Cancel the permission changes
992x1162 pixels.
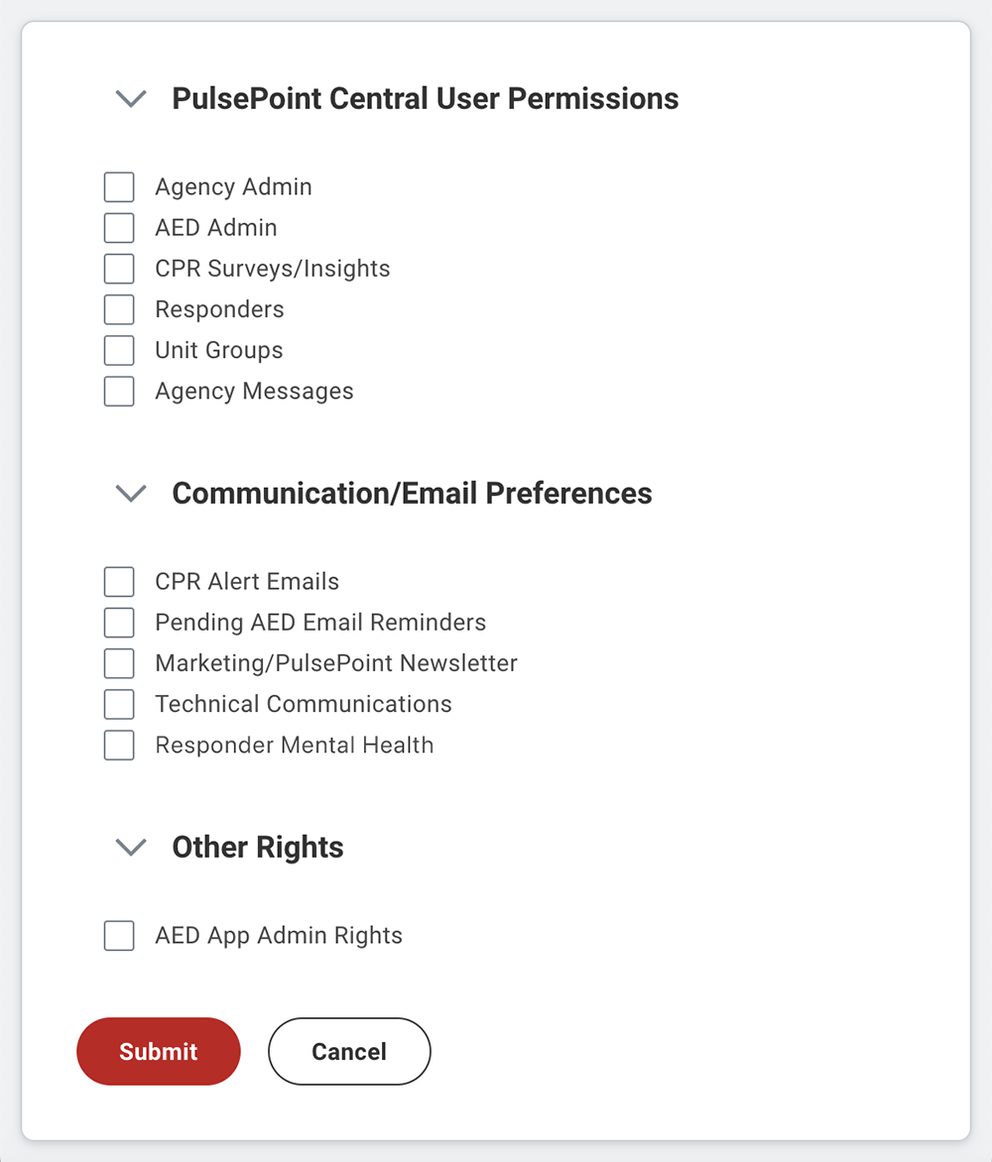coord(348,1051)
